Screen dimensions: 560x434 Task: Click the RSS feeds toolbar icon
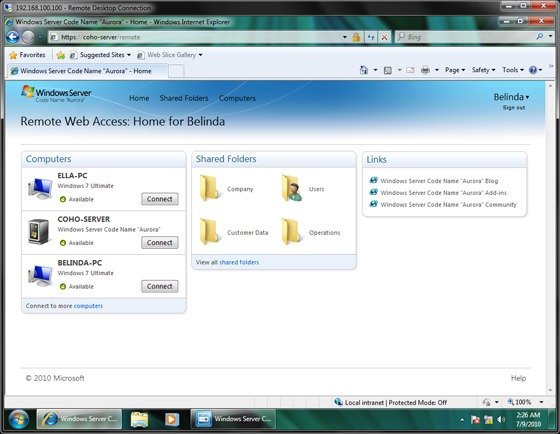tap(388, 70)
